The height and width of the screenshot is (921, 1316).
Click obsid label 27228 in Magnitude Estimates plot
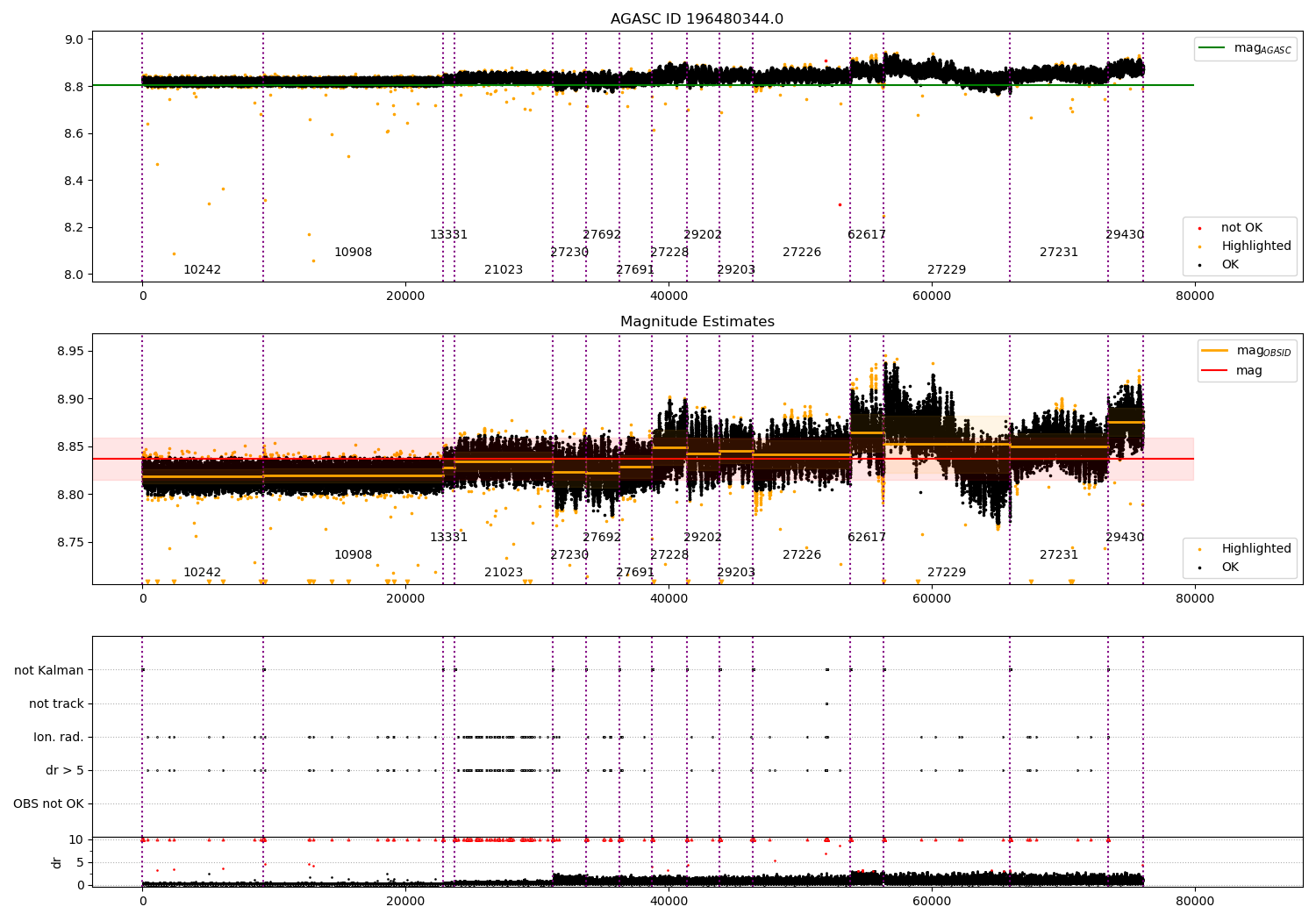[x=669, y=555]
